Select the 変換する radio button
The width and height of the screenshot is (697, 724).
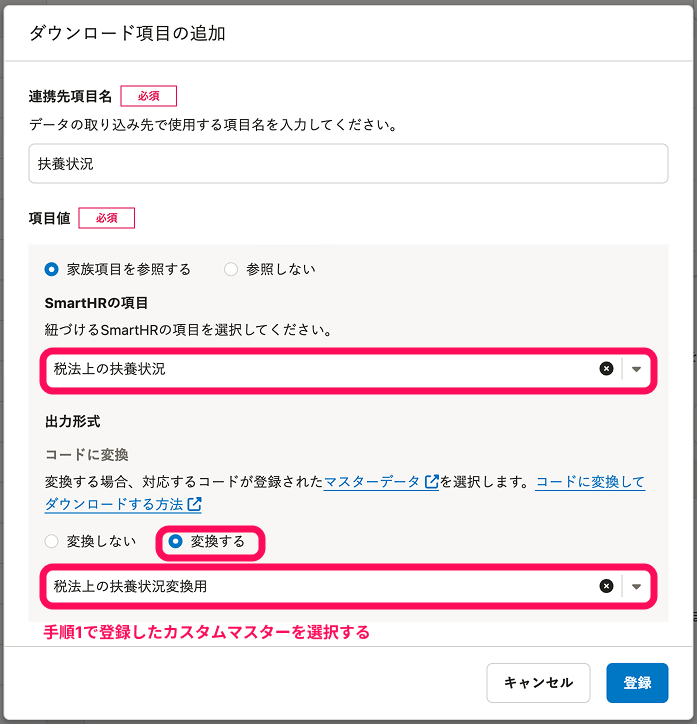tap(176, 541)
